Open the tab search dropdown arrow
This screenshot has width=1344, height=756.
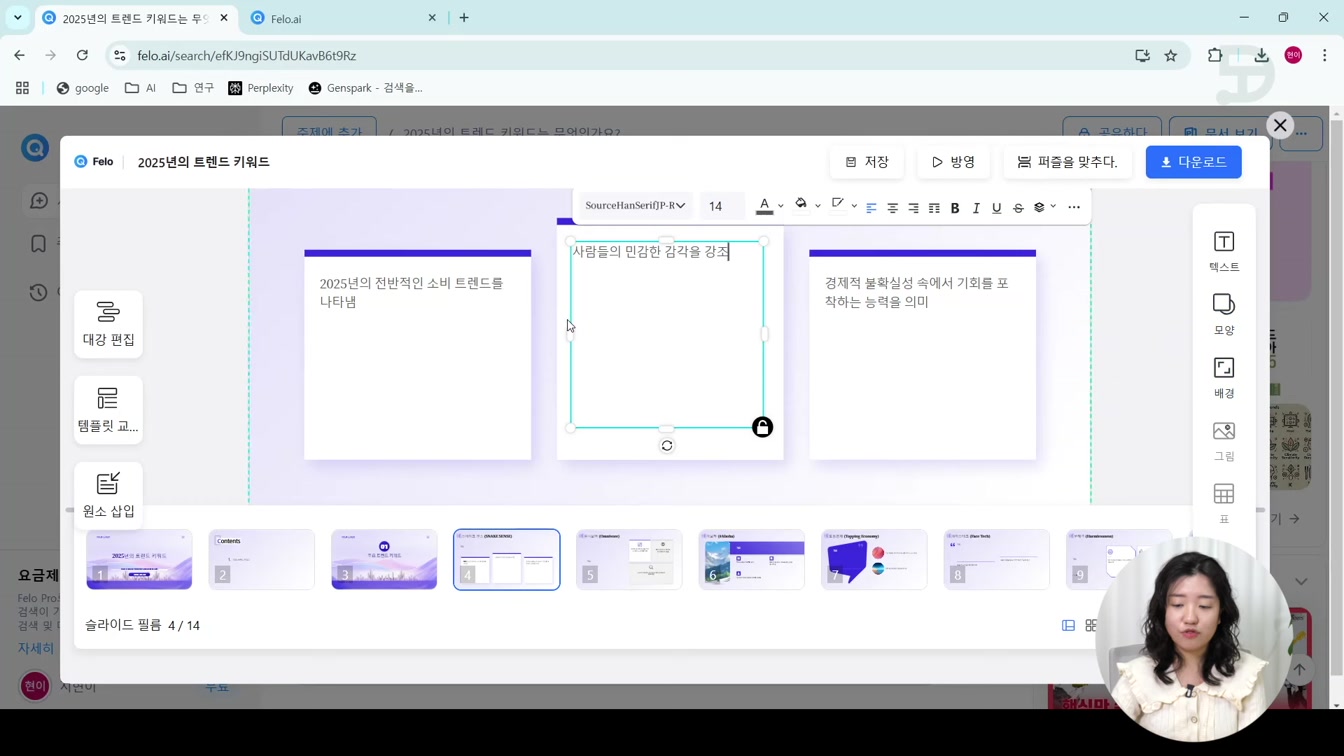(17, 18)
